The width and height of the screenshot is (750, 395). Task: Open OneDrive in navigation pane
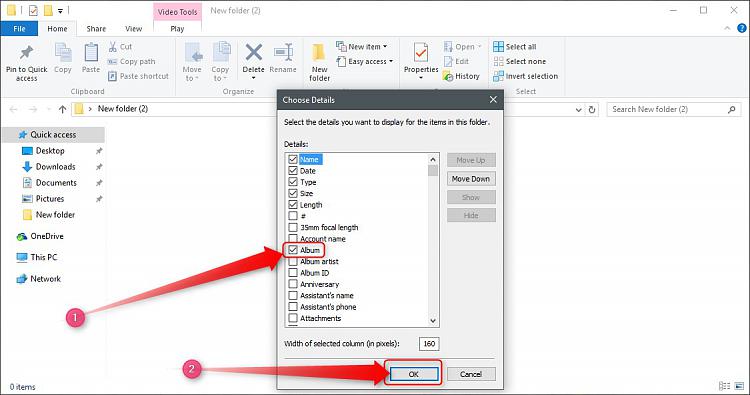tap(40, 236)
